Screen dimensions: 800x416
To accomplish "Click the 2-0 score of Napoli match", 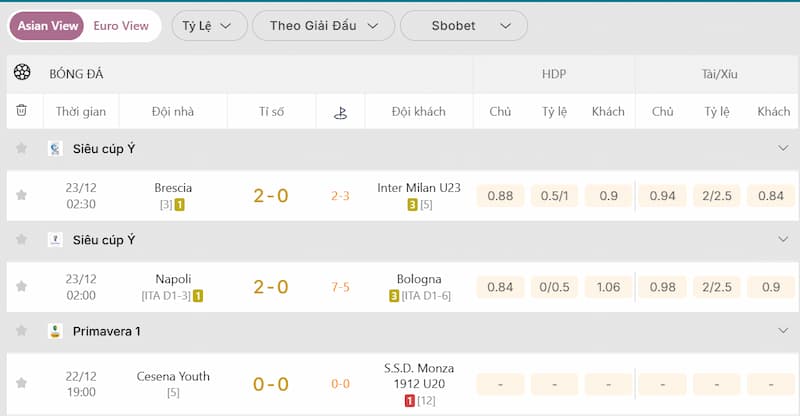I will [270, 288].
